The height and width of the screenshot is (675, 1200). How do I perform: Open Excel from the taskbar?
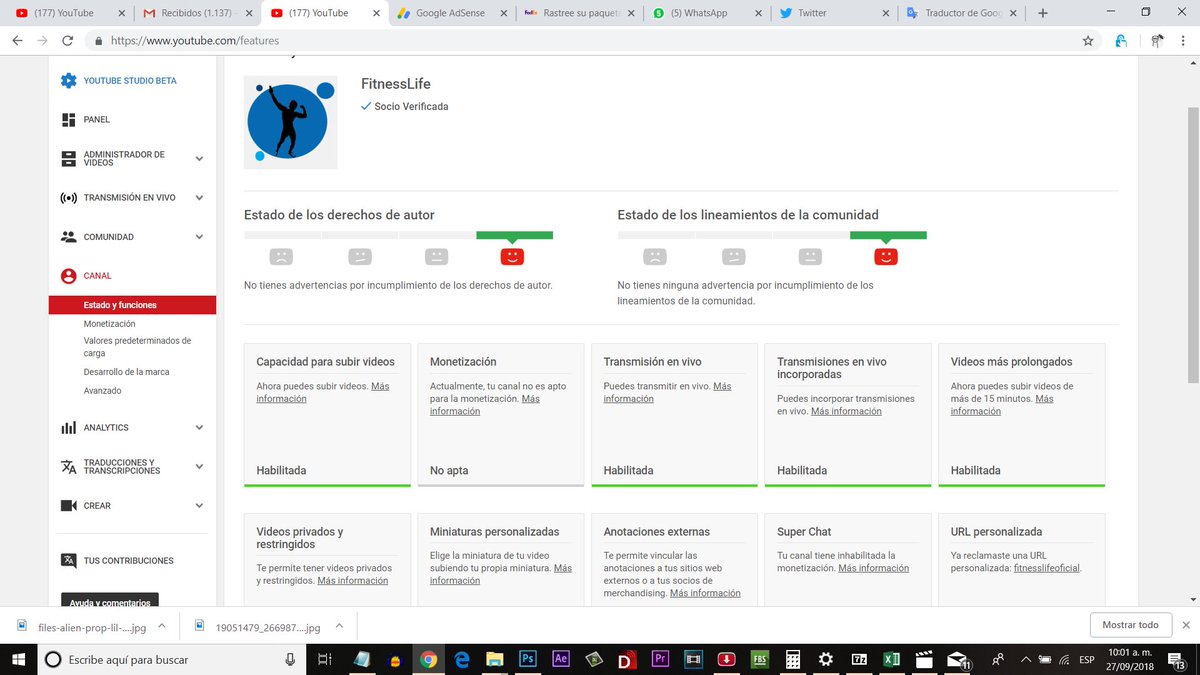(x=890, y=660)
